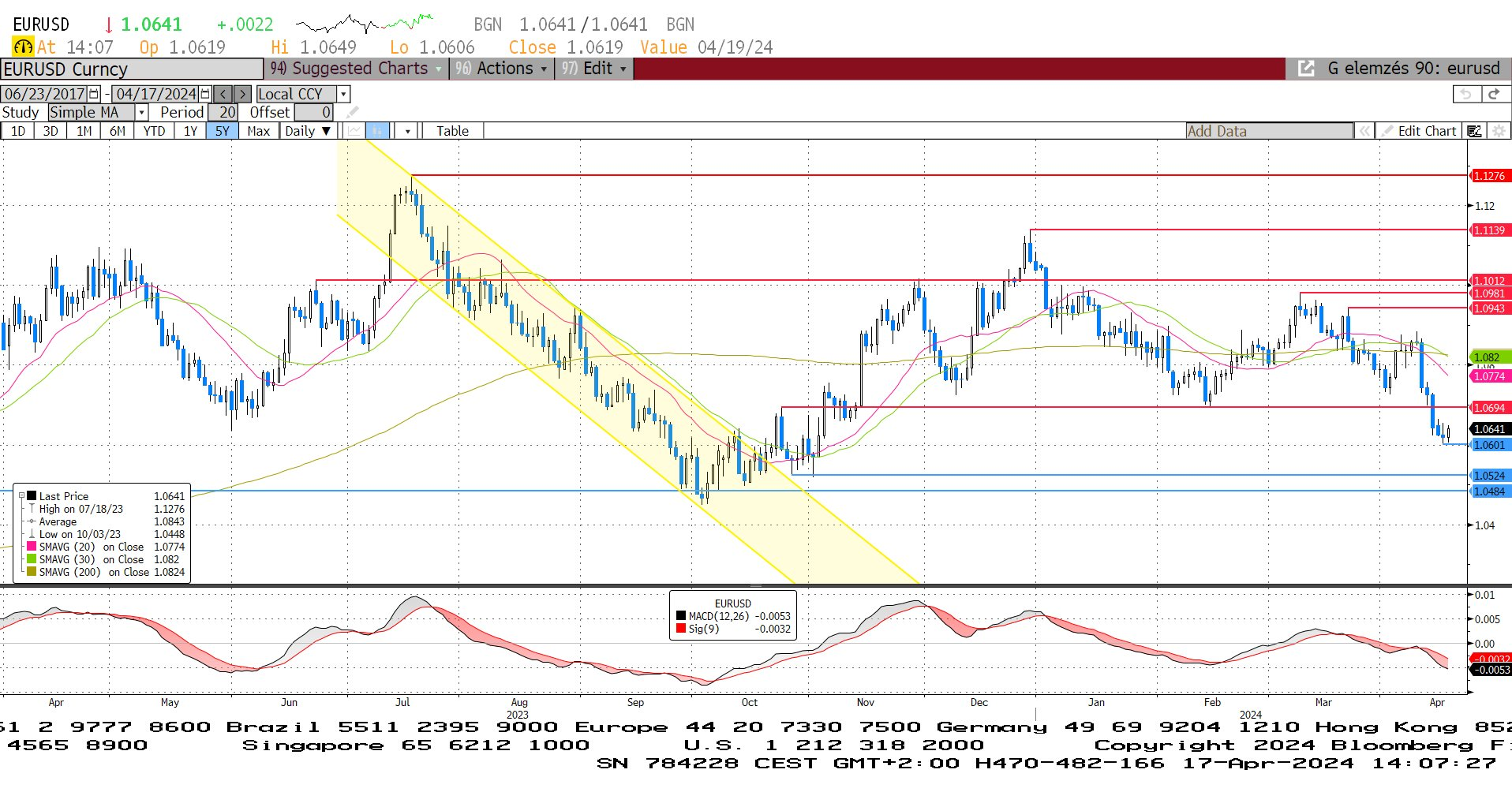Click the red down arrow price indicator

(x=109, y=24)
